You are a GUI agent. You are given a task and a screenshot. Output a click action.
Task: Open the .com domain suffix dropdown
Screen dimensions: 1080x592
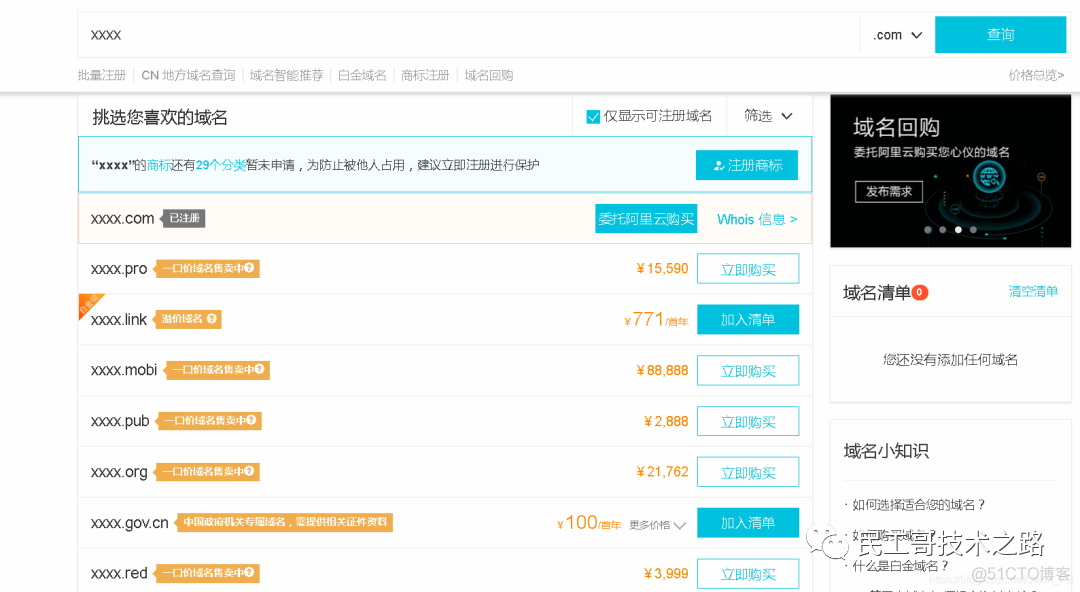click(895, 34)
